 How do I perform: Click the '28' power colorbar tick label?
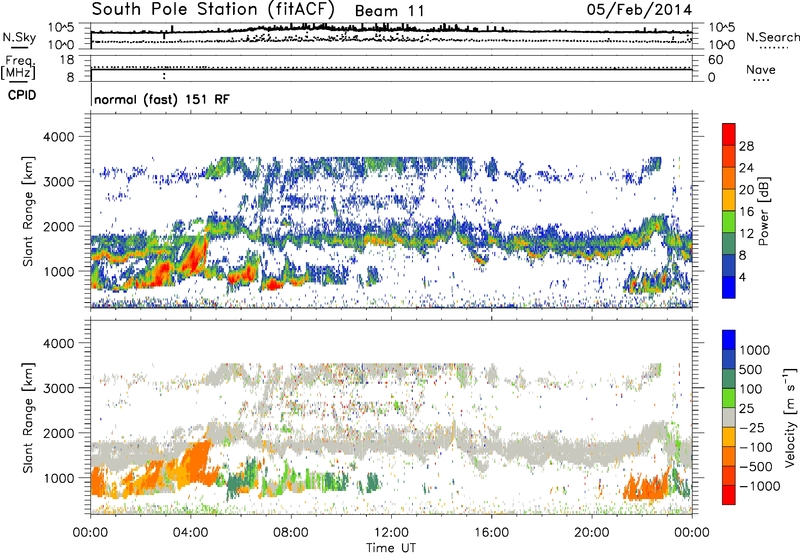(746, 146)
